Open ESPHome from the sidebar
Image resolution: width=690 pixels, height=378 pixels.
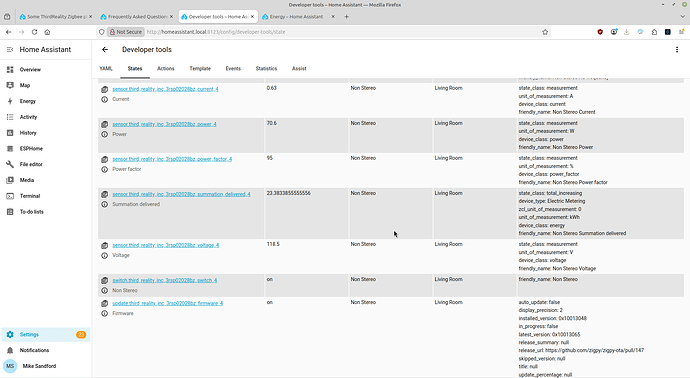(x=31, y=149)
